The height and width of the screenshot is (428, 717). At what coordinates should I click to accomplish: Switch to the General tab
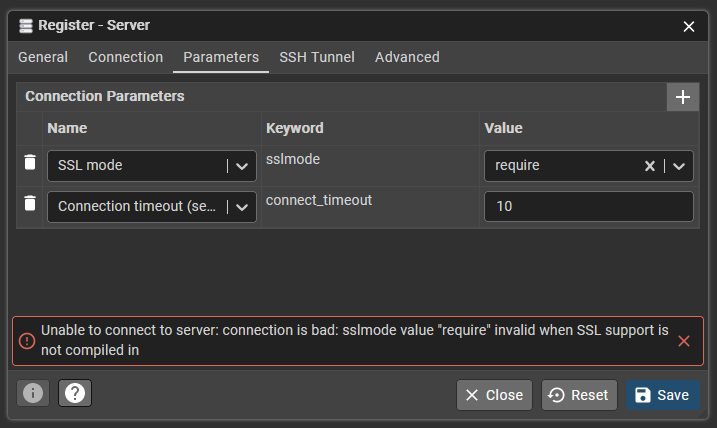tap(43, 57)
